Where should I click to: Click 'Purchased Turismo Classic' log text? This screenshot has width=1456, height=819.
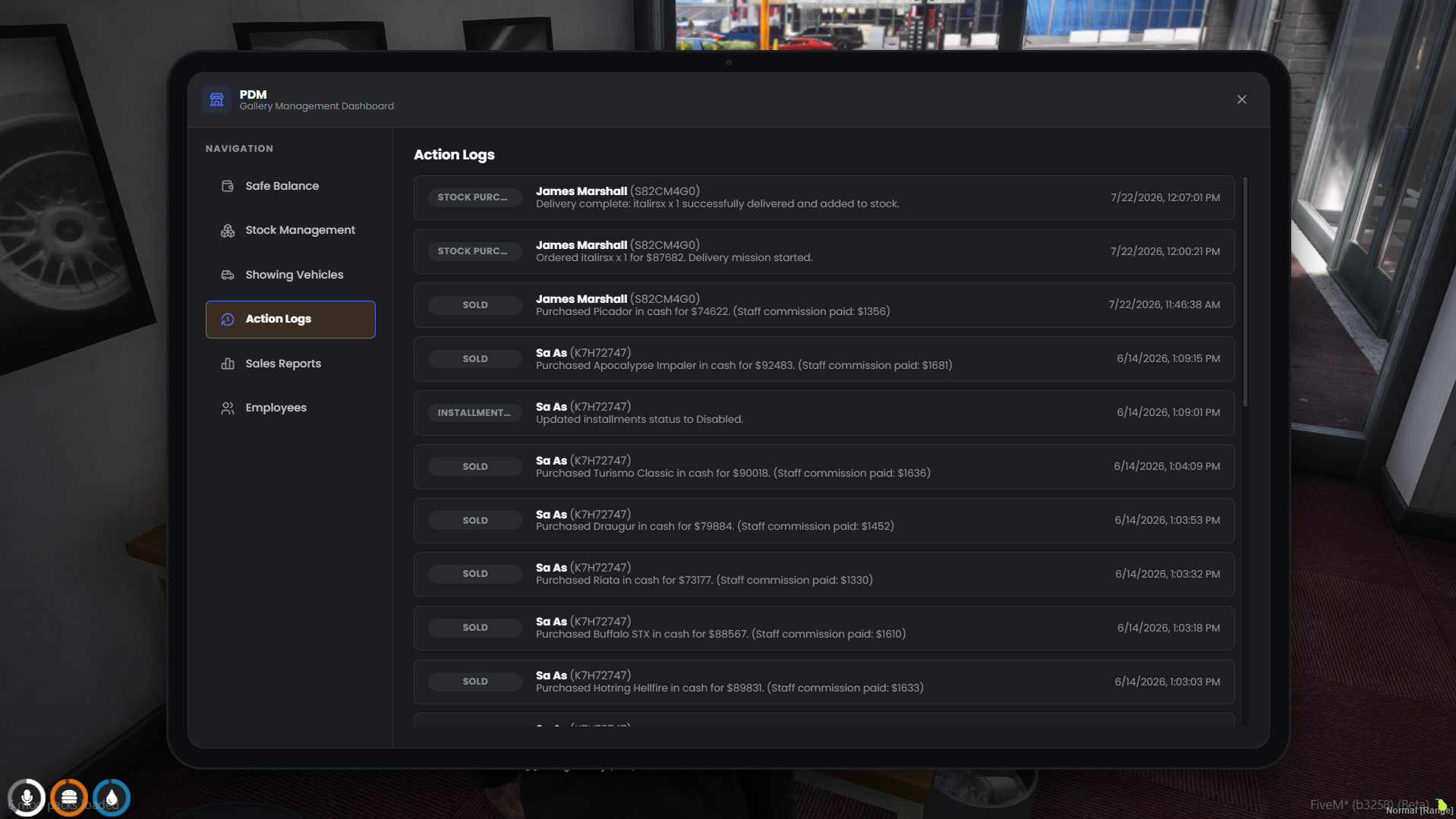pos(733,474)
